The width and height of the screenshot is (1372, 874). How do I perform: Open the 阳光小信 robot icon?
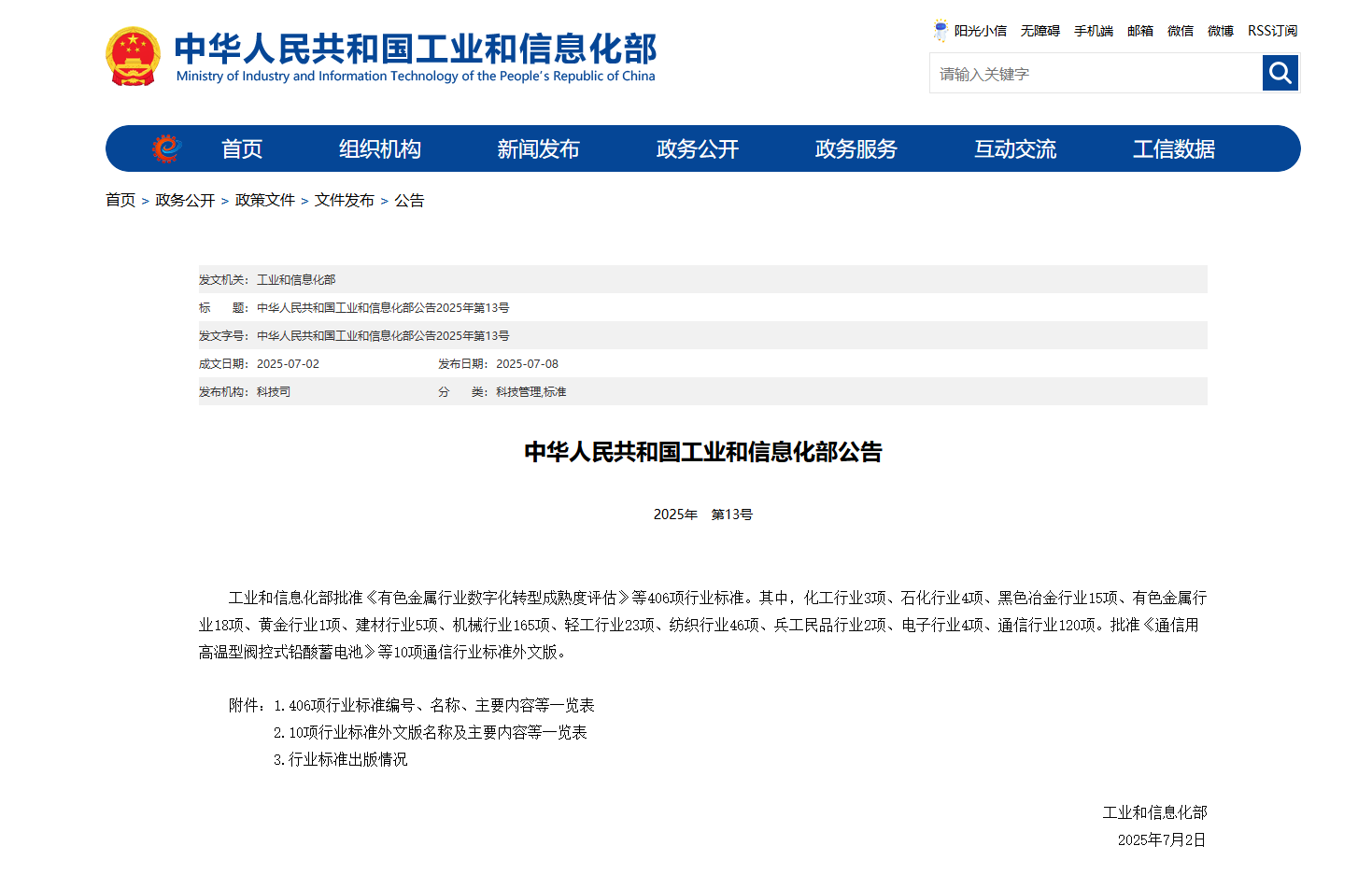pos(941,31)
